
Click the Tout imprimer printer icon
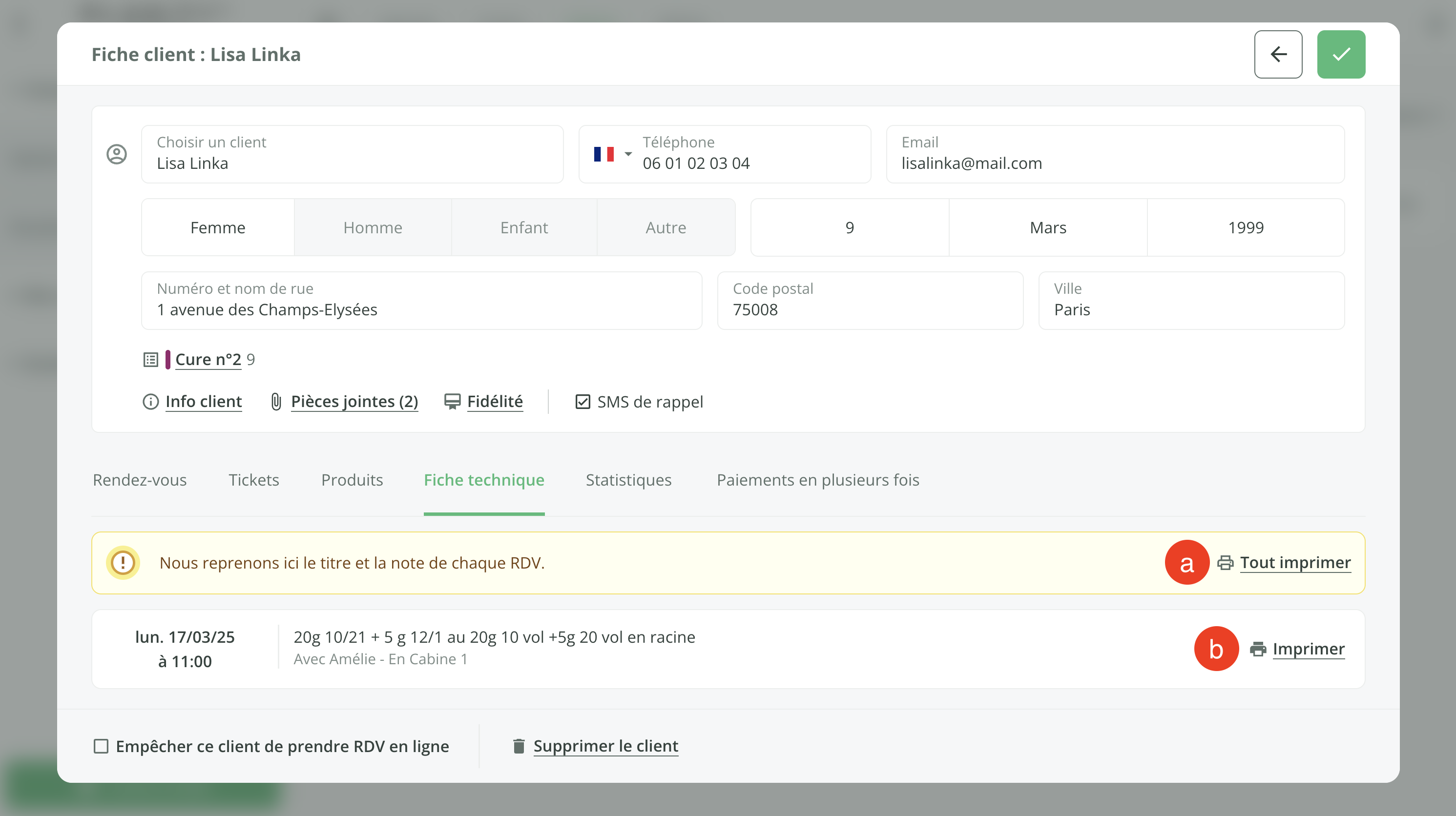(x=1225, y=563)
